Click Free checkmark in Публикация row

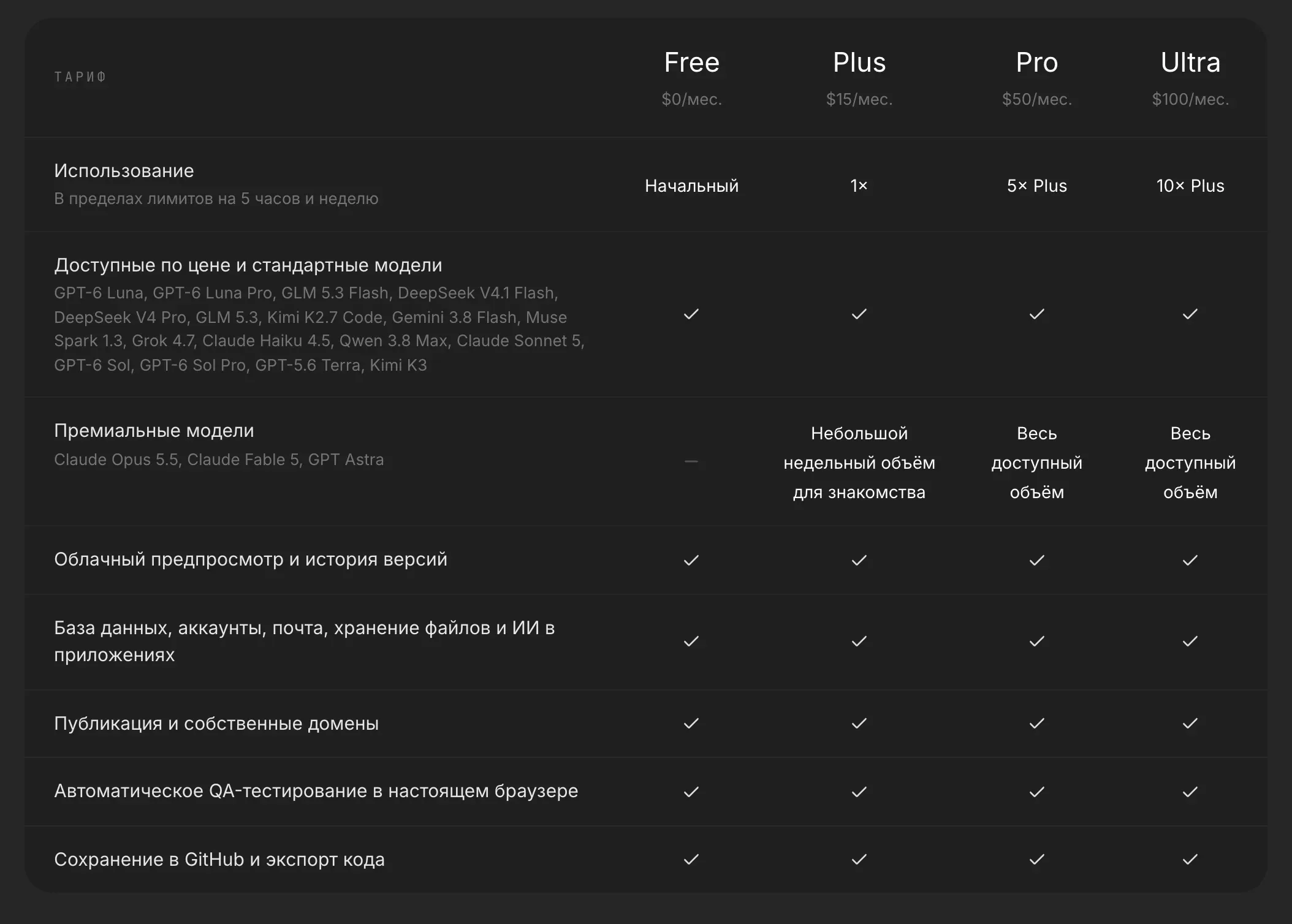tap(691, 723)
